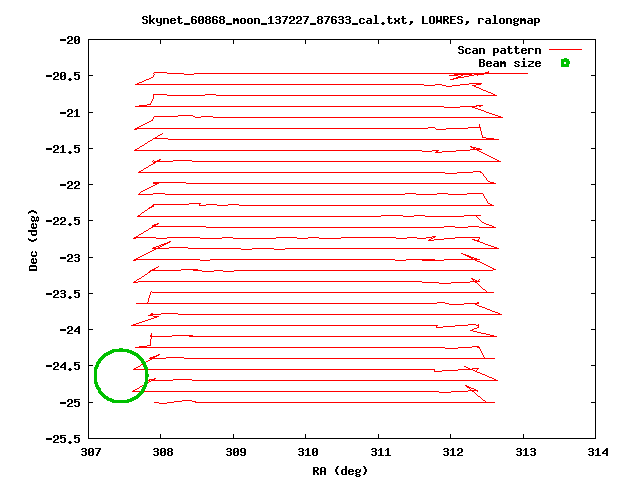Click the -21.5 Dec tick label
Viewport: 640px width, 480px height.
coord(63,149)
